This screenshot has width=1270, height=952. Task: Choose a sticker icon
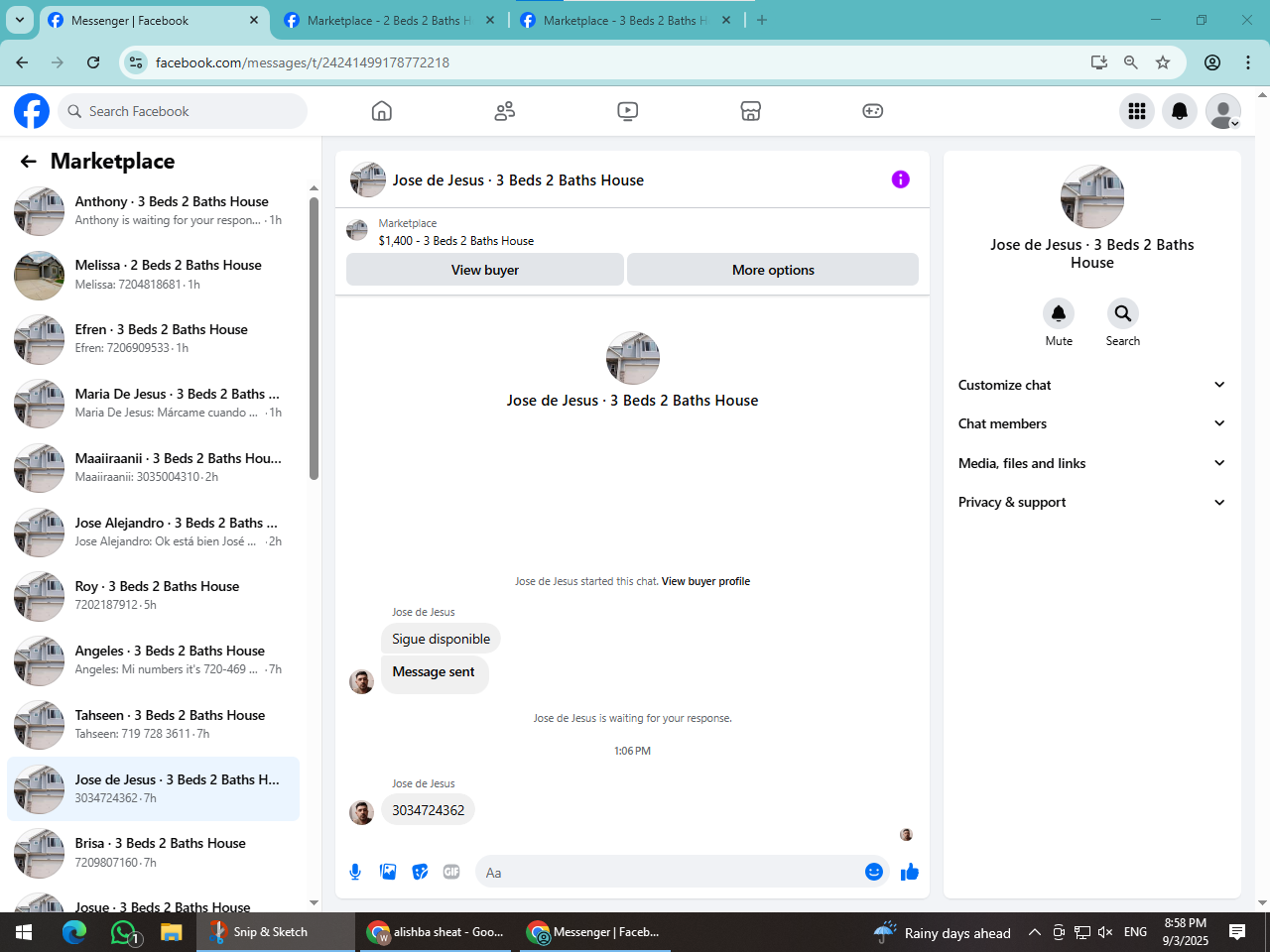421,872
